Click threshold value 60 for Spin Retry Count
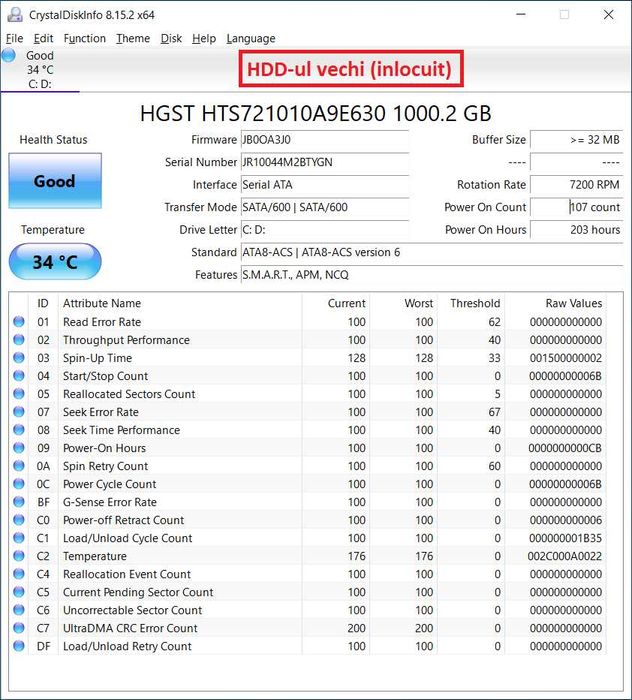632x700 pixels. [x=494, y=466]
